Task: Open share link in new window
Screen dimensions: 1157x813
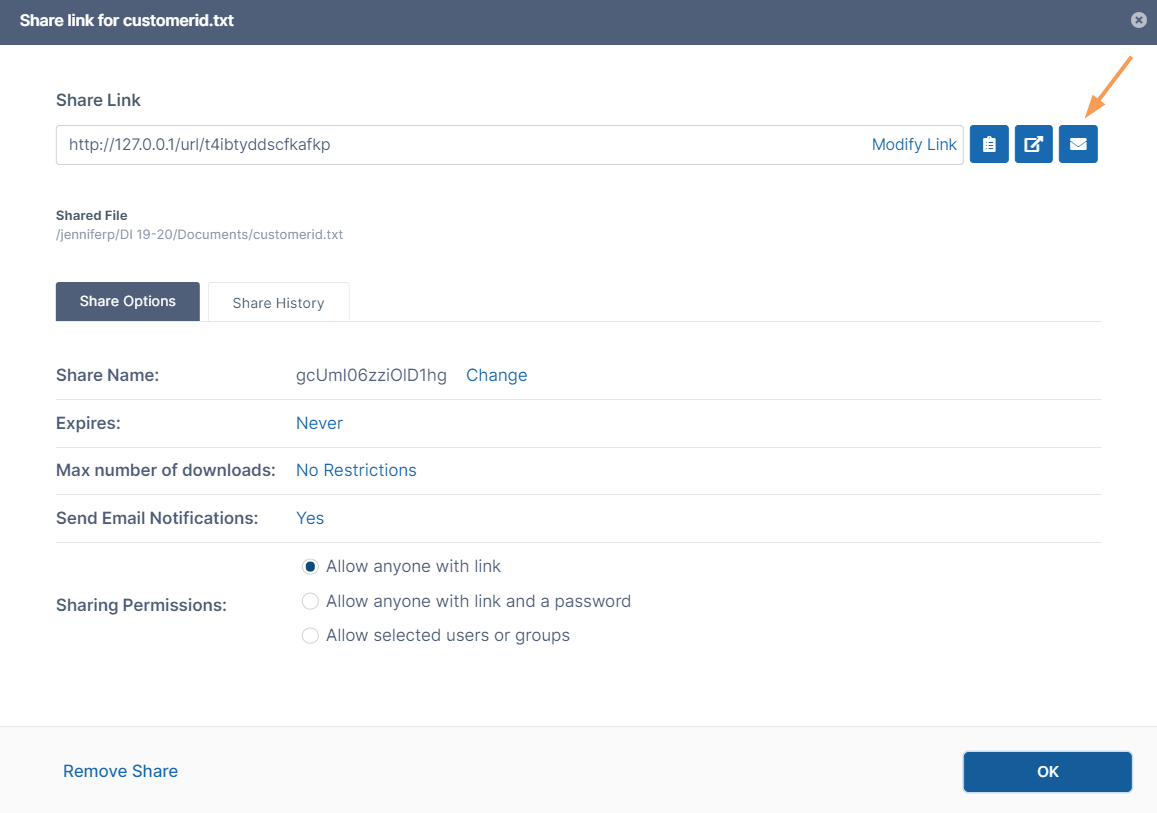Action: point(1033,144)
